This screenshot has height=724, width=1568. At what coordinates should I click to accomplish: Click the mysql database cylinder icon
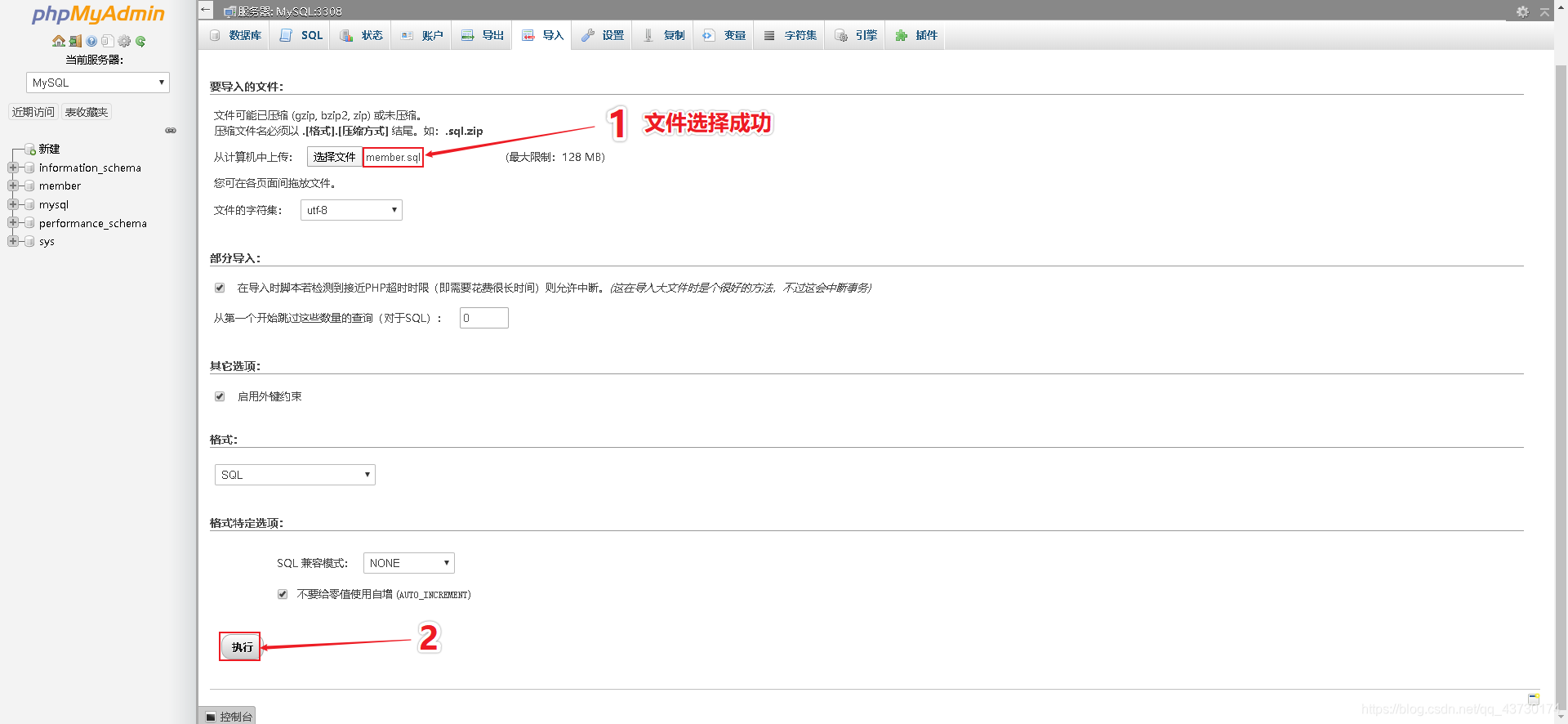pos(29,204)
